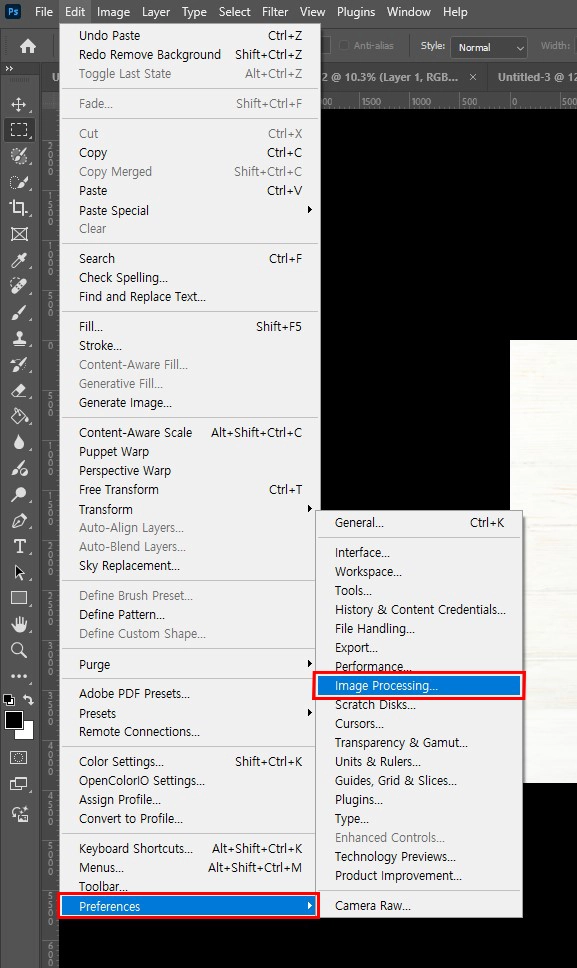Click the default foreground/background colors icon
This screenshot has width=577, height=968.
point(9,699)
